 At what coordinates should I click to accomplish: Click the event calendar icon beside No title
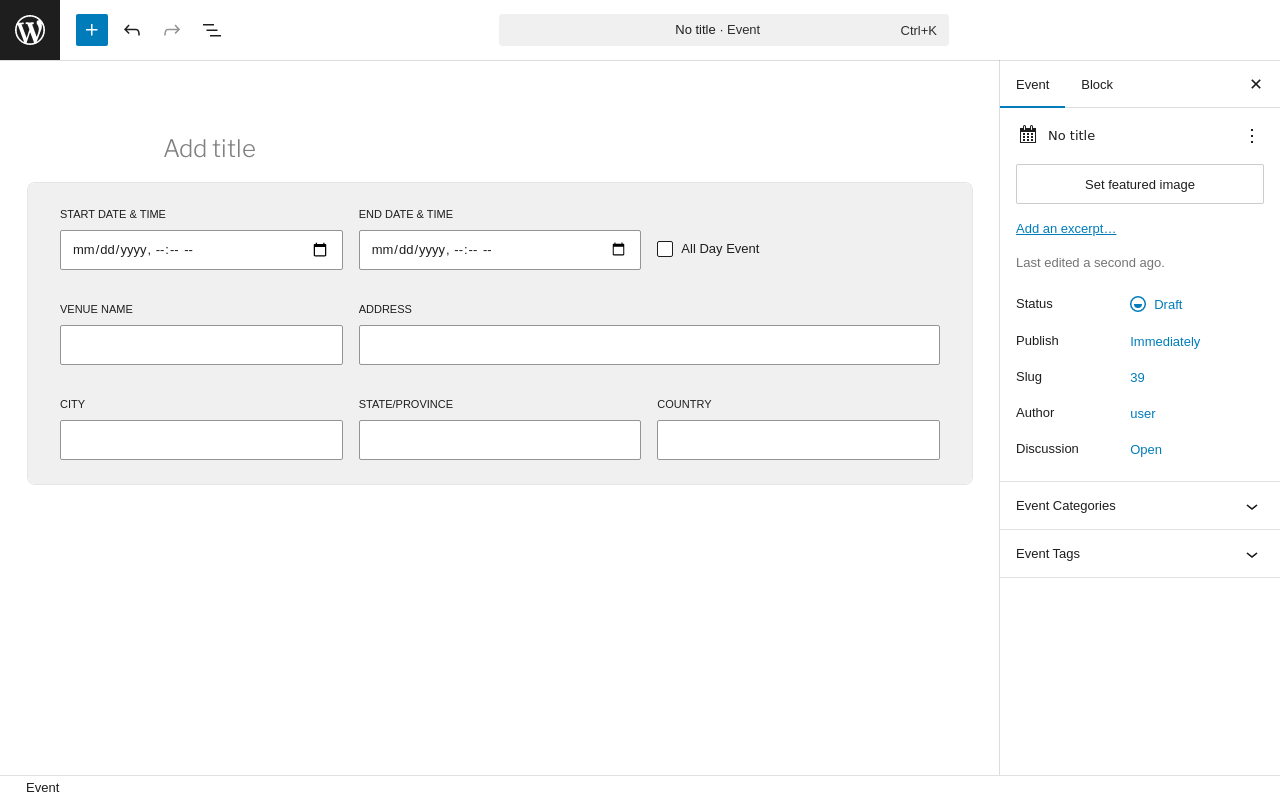(1028, 135)
